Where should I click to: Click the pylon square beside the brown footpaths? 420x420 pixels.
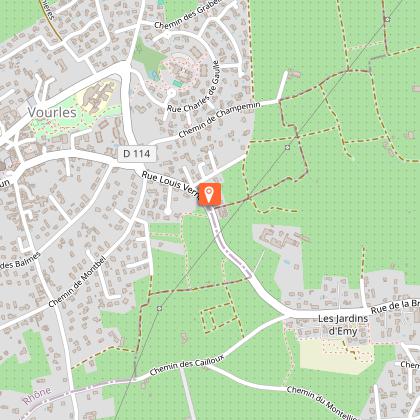[387, 19]
